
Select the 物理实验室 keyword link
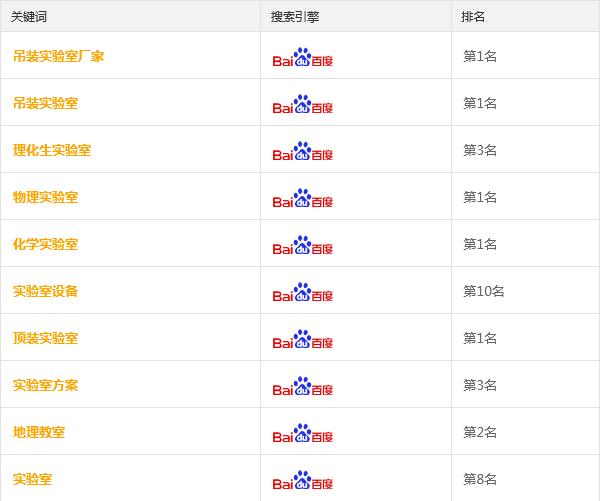(x=46, y=197)
